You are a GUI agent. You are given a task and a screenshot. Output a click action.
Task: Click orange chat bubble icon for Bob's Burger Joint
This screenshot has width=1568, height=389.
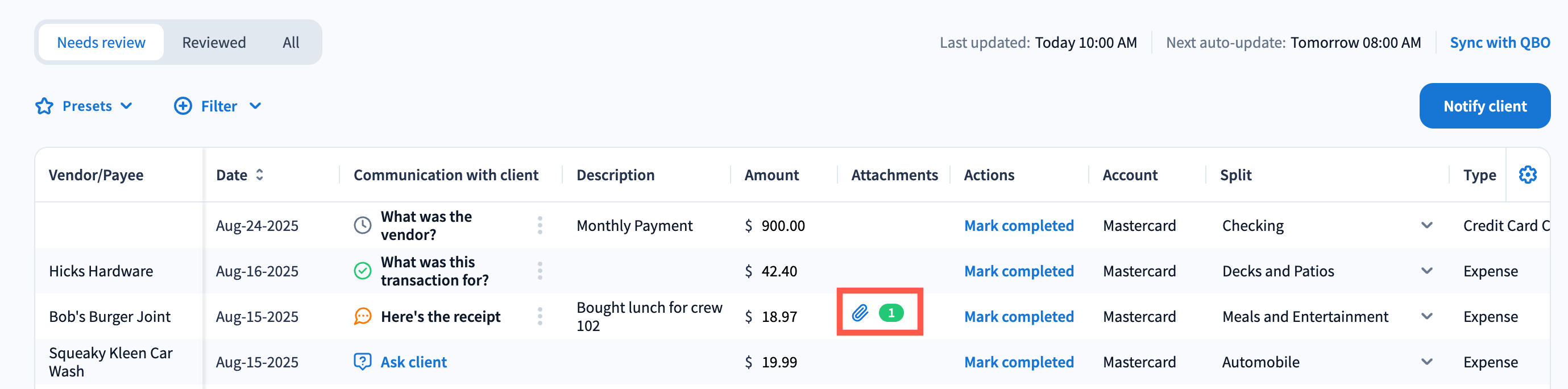tap(362, 317)
